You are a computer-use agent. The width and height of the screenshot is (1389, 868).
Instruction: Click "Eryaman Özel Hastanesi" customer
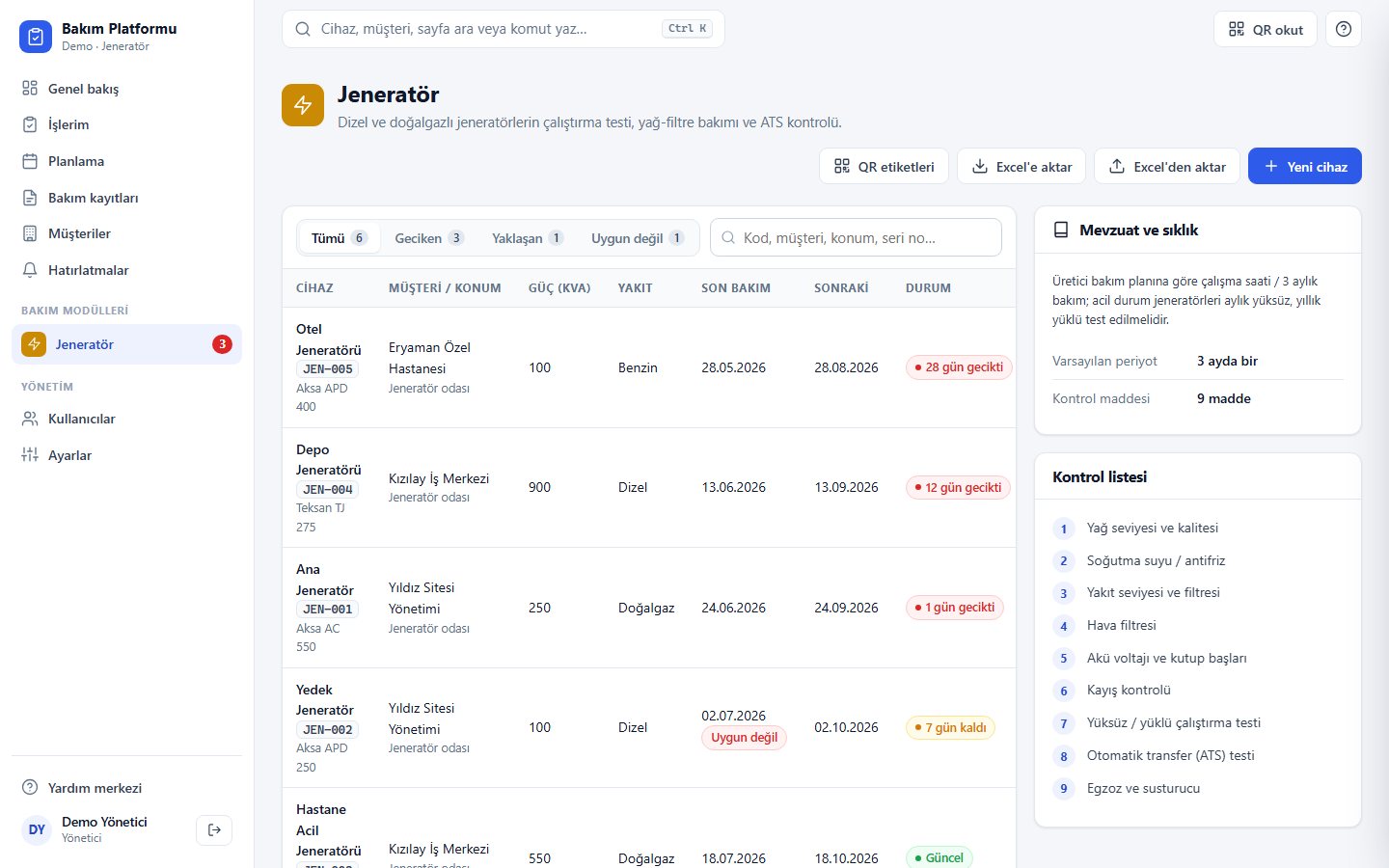429,358
